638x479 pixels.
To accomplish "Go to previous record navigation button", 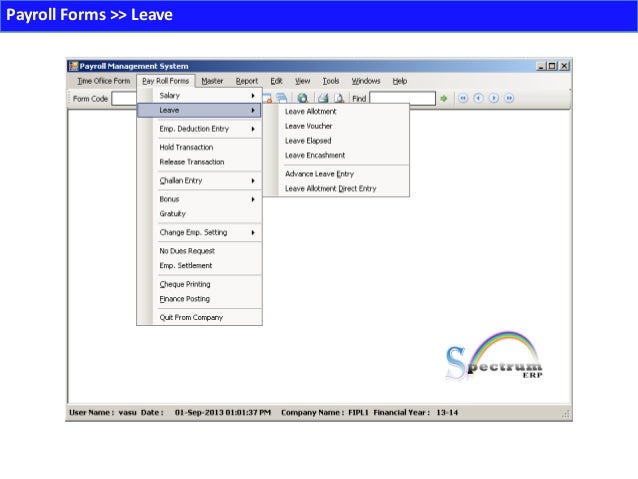I will coord(478,98).
